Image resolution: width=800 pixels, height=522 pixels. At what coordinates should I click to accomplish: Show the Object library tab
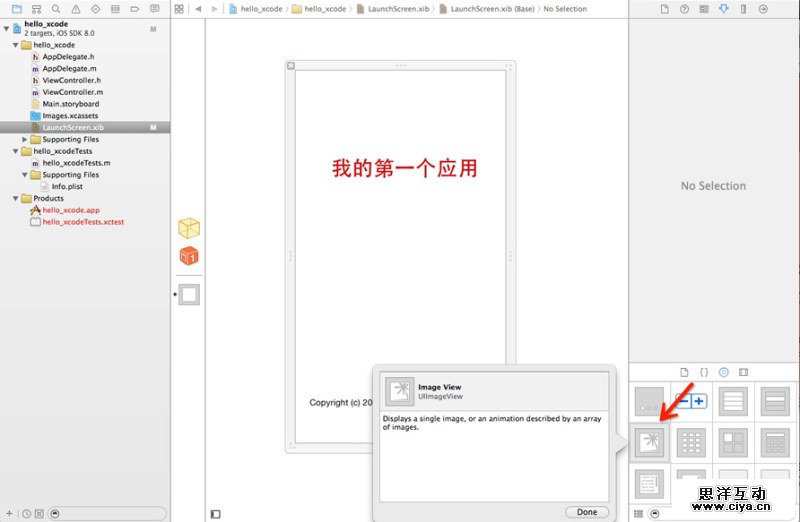724,371
